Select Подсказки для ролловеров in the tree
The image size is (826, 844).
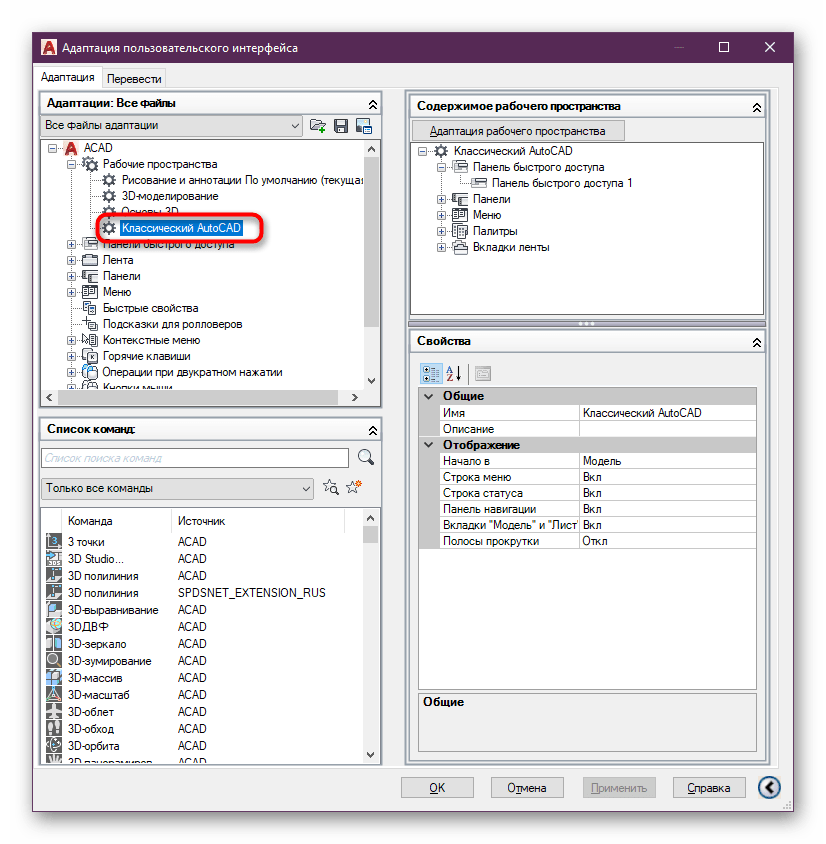(172, 325)
